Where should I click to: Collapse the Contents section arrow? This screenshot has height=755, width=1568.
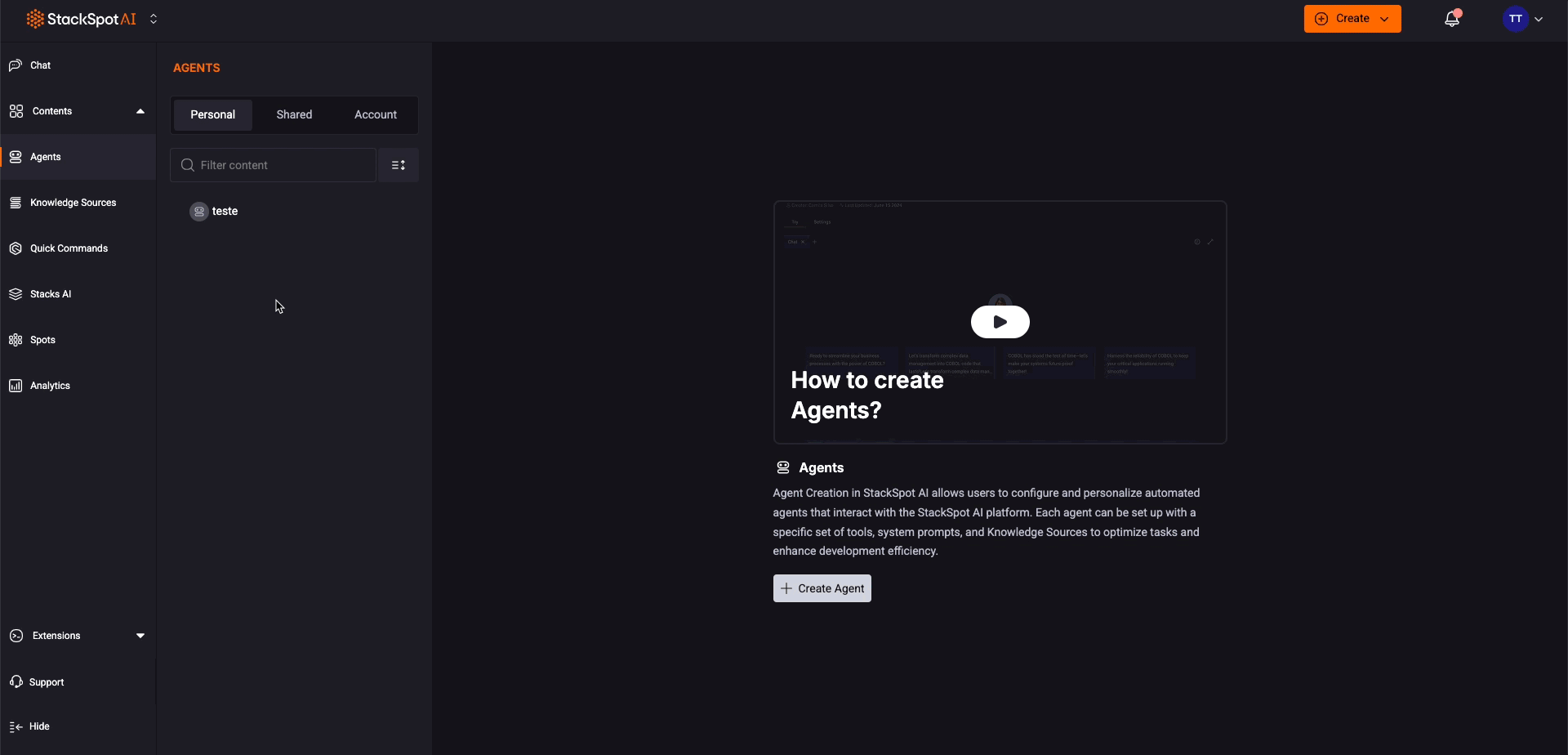pyautogui.click(x=140, y=111)
